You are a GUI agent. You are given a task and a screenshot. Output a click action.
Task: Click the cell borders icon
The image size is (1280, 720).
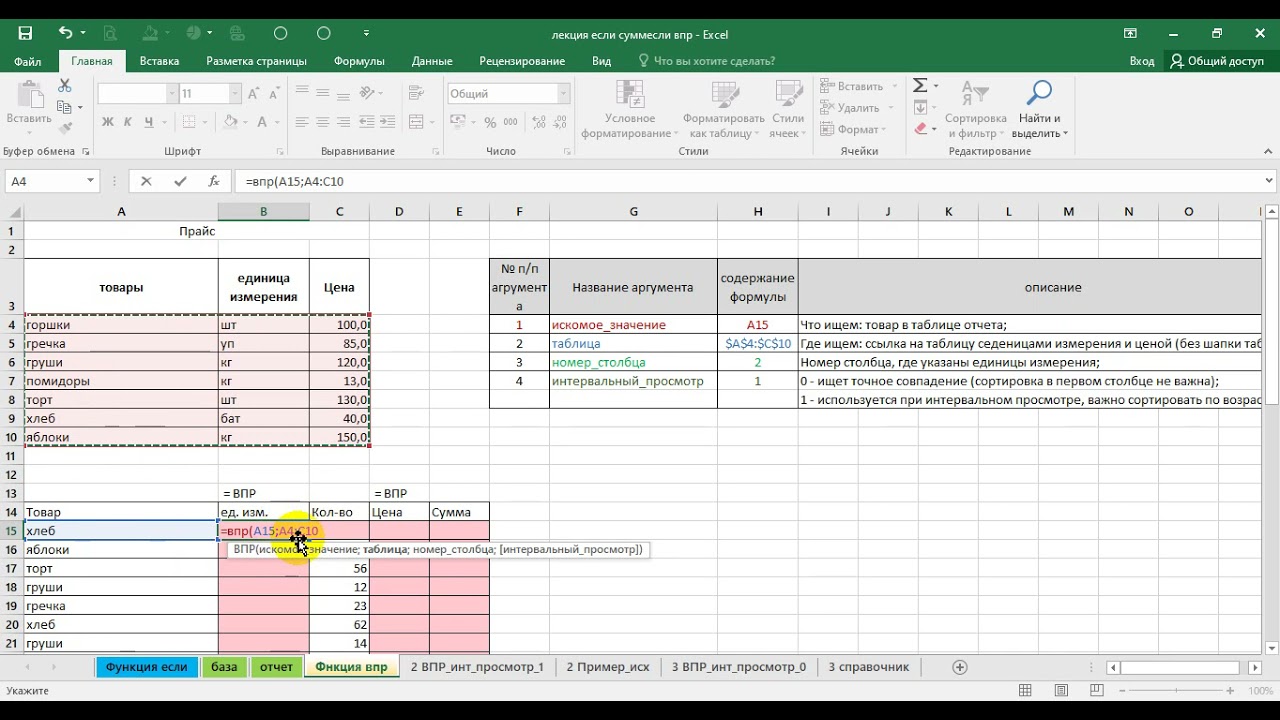click(x=188, y=122)
